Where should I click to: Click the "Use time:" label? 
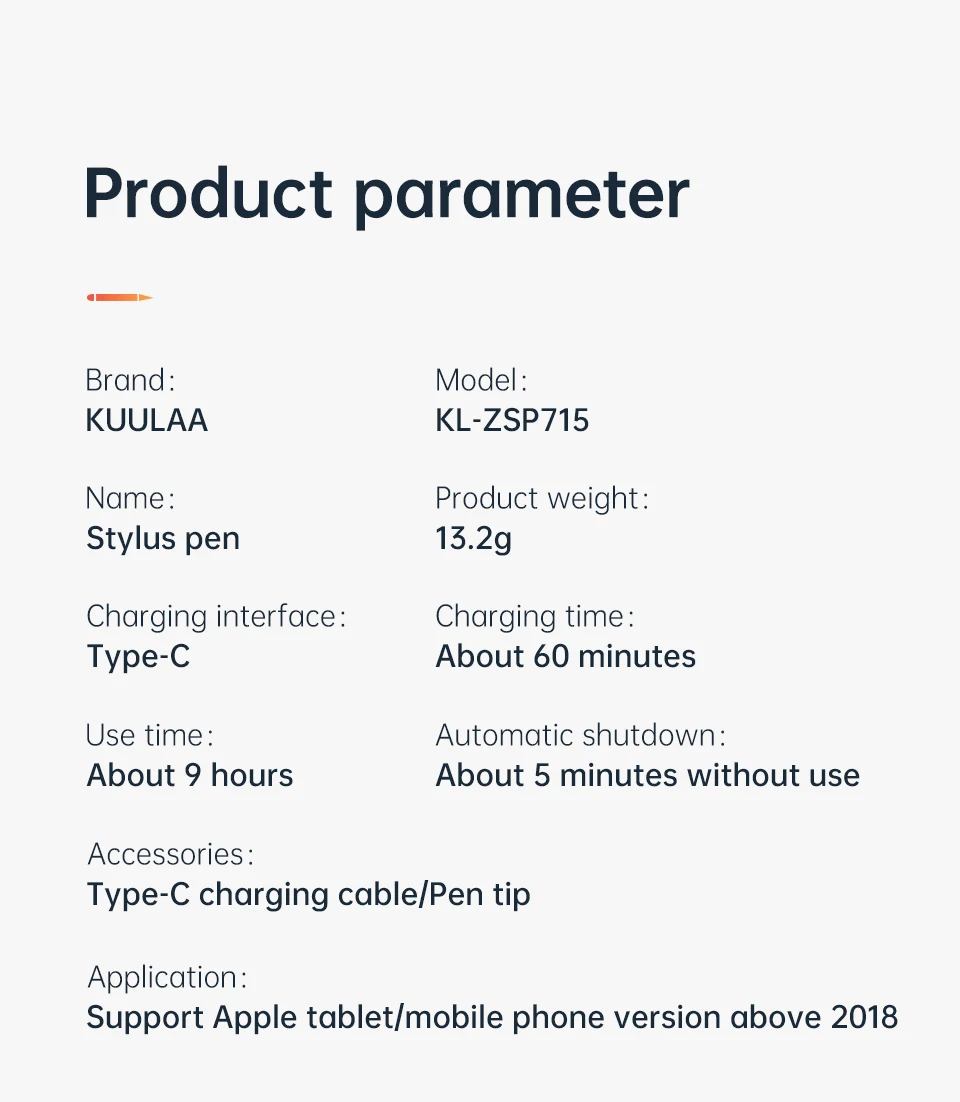pyautogui.click(x=150, y=735)
